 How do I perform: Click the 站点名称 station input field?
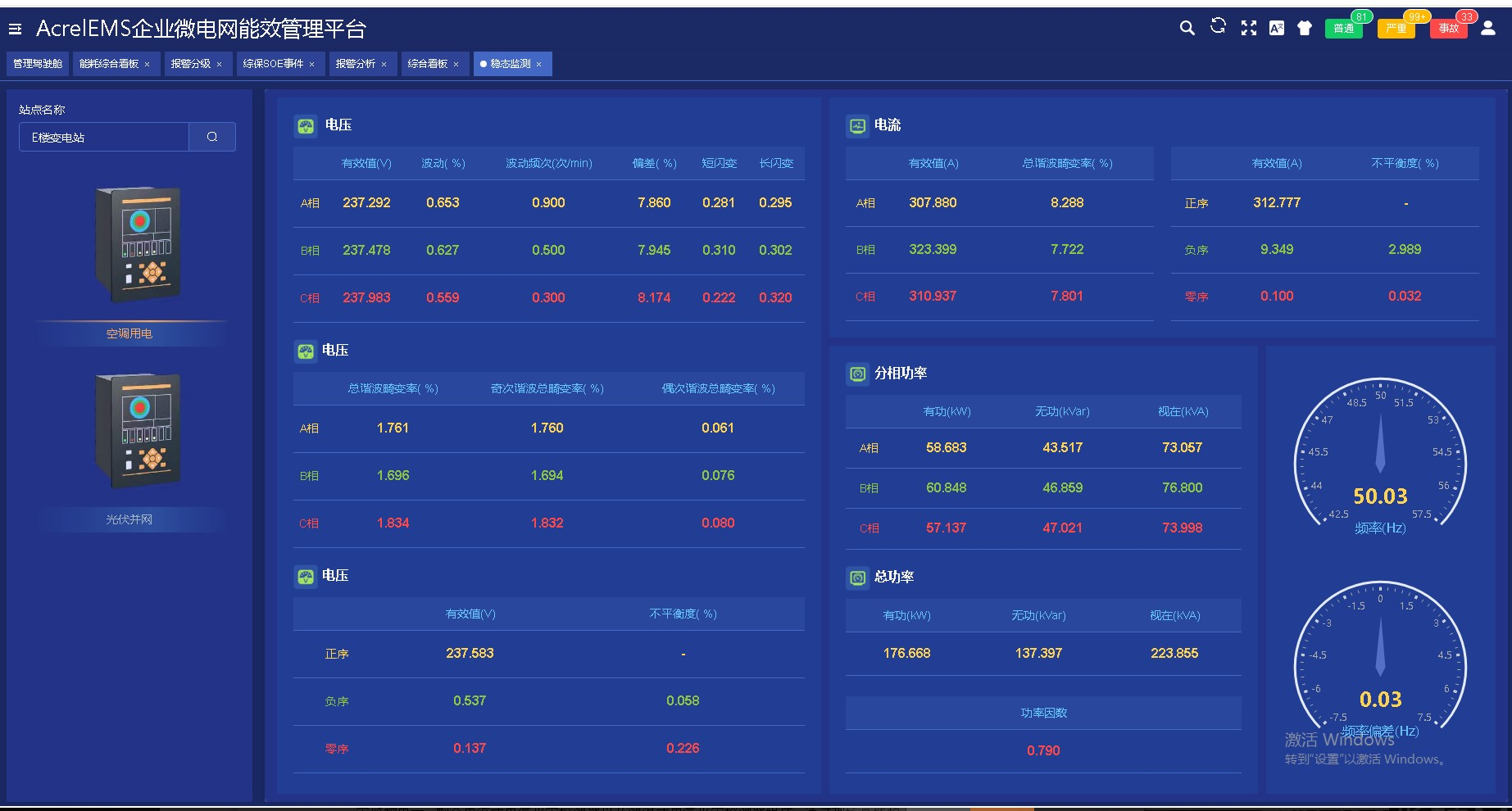[104, 138]
